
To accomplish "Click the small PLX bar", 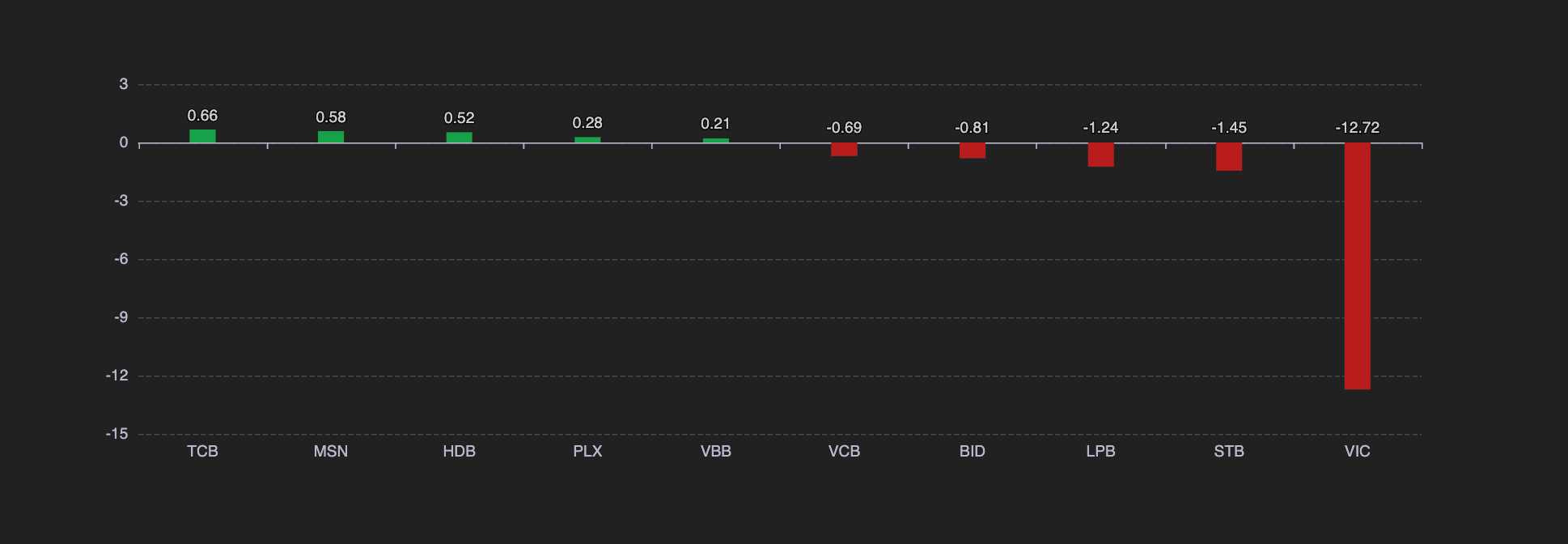I will pyautogui.click(x=587, y=140).
